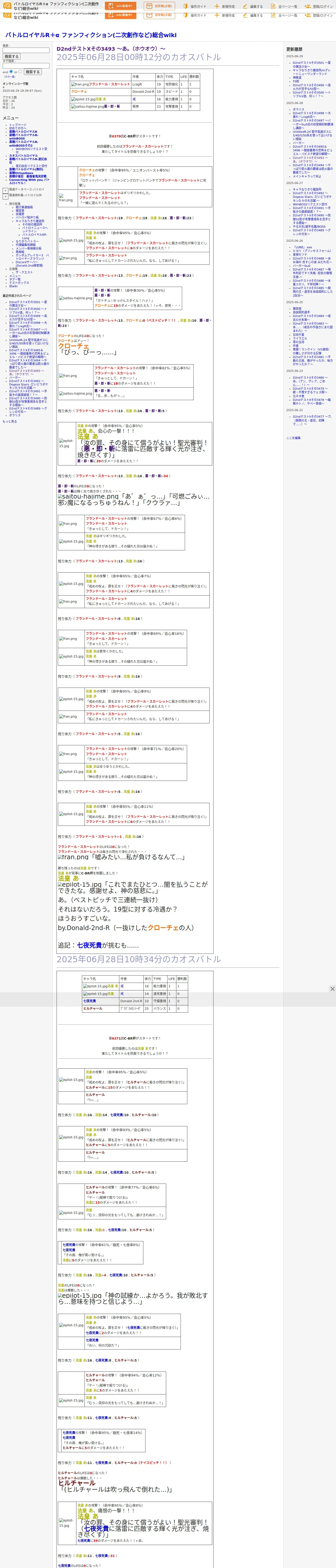Open 元ネタ表 in update history
Image resolution: width=336 pixels, height=1568 pixels.
click(x=298, y=396)
